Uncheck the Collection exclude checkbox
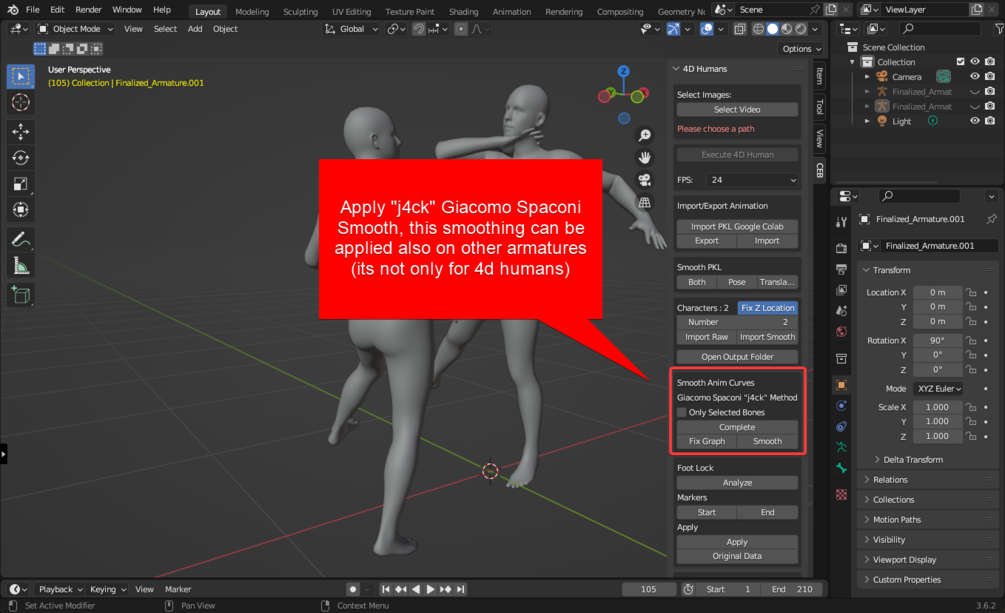 point(960,62)
